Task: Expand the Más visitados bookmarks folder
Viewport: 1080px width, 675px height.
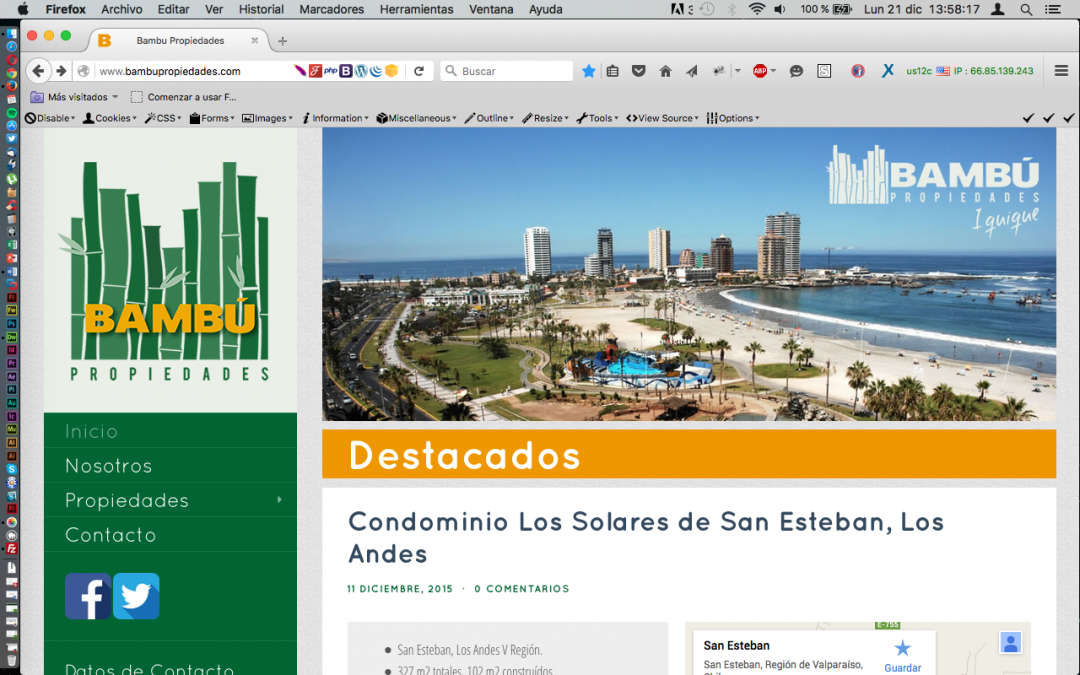Action: pyautogui.click(x=74, y=97)
